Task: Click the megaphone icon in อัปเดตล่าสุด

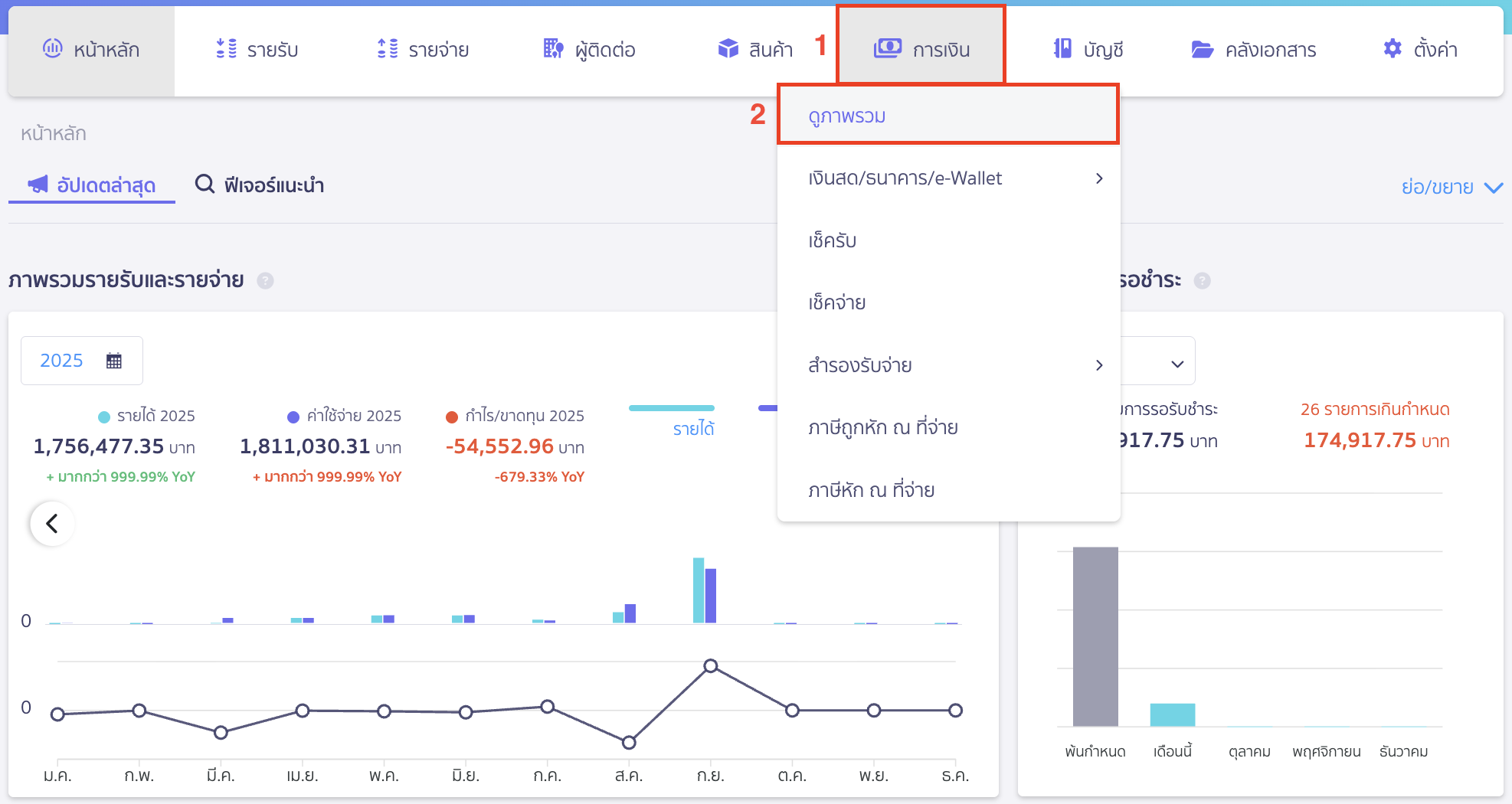Action: [x=38, y=185]
